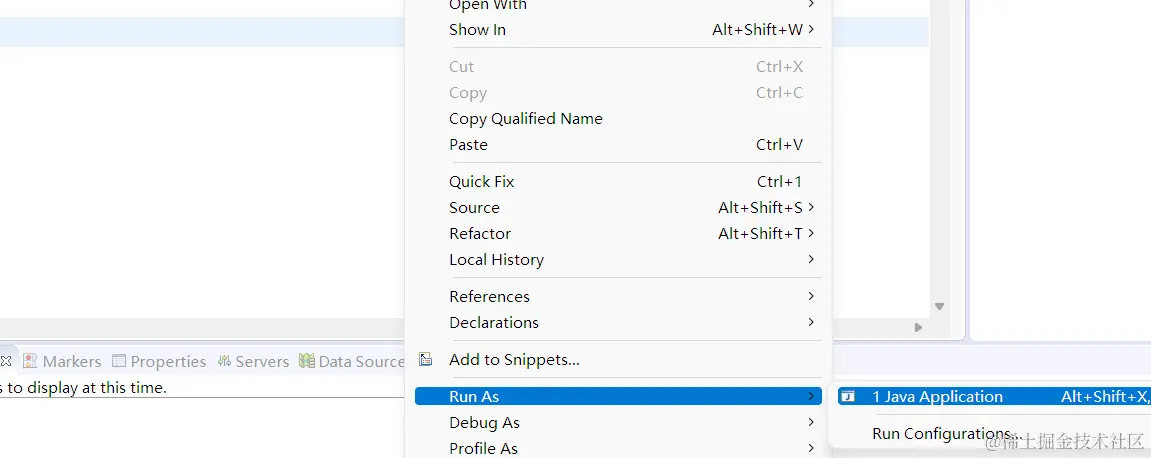Open the Refactor submenu

(618, 233)
